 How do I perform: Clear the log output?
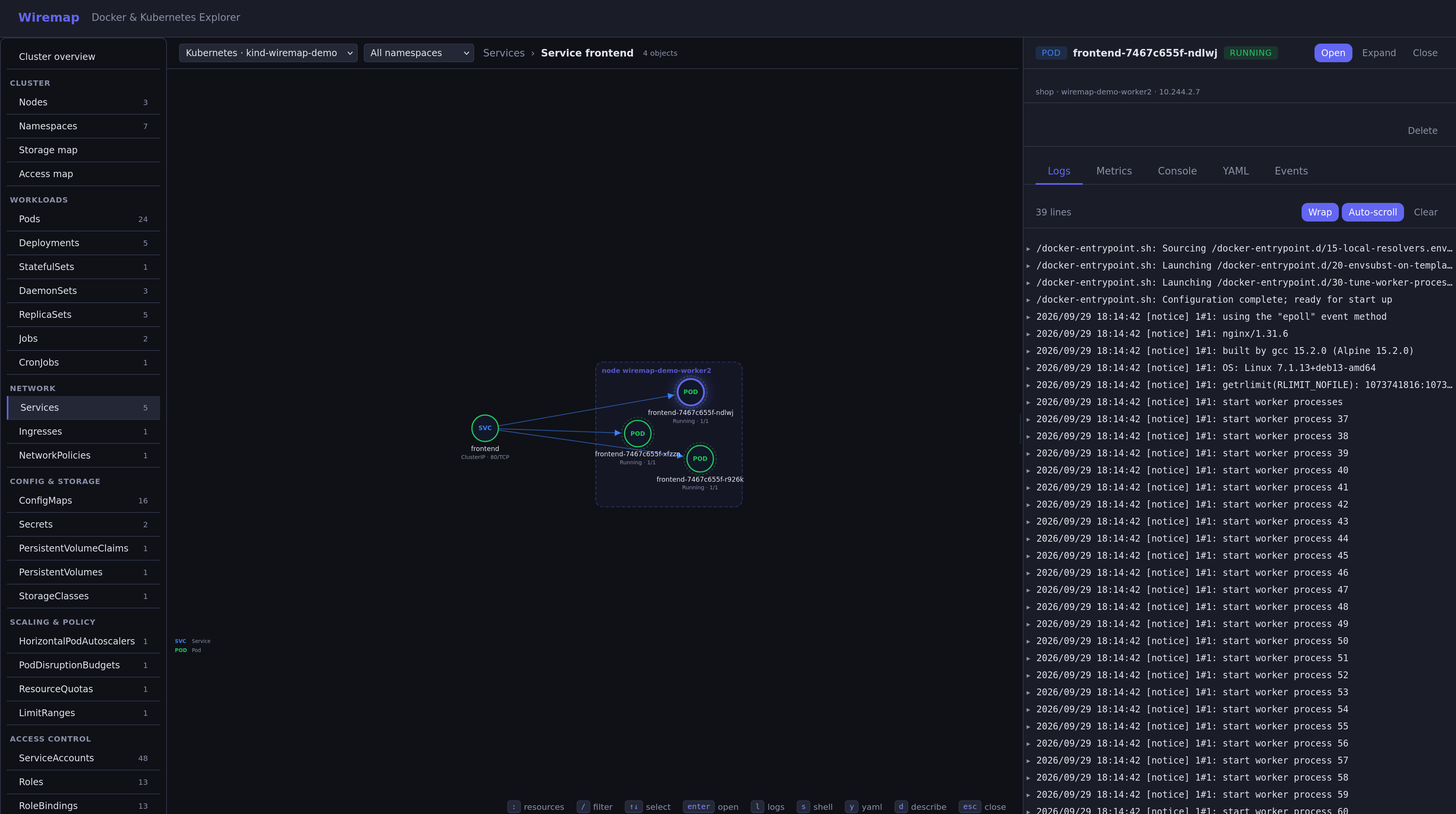1426,212
